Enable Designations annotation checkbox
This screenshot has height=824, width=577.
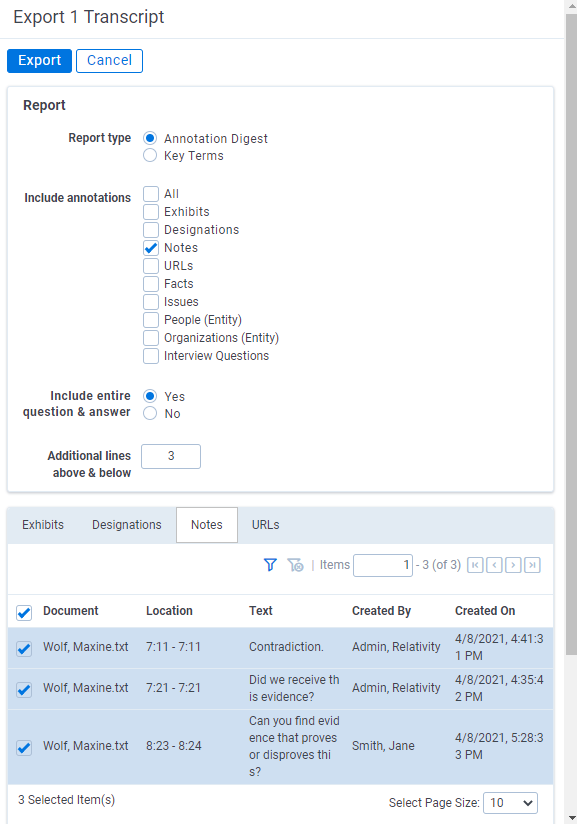(x=151, y=230)
